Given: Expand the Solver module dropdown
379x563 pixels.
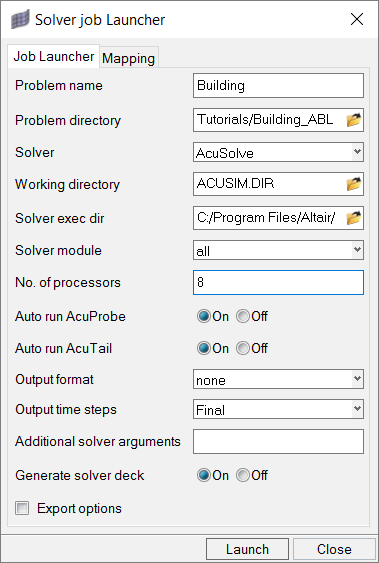Looking at the screenshot, I should [278, 250].
